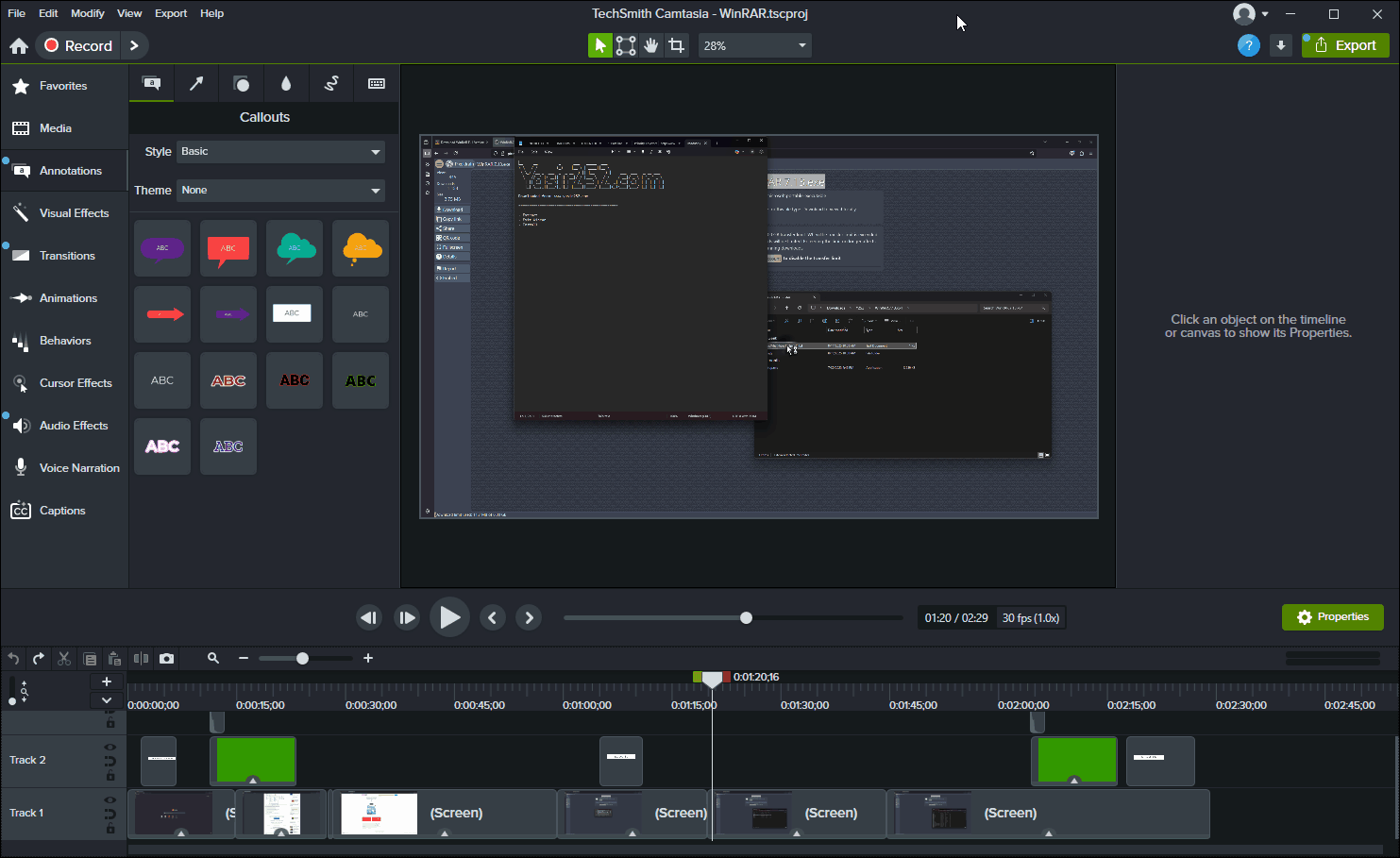Open the Style dropdown showing Basic

(x=281, y=152)
